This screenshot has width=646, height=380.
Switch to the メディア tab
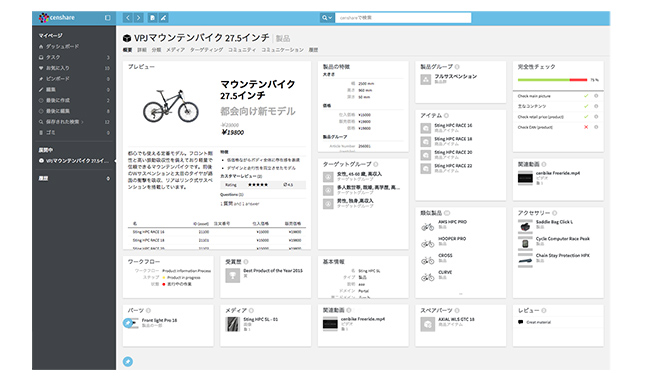tap(175, 50)
